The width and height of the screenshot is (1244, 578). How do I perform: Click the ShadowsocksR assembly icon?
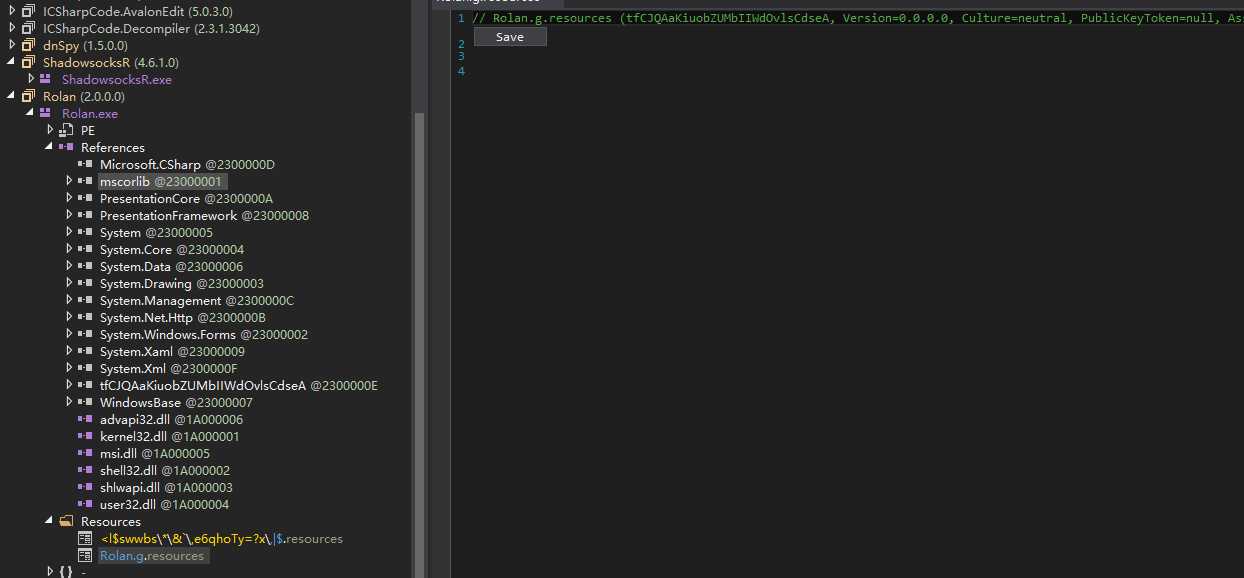pos(28,62)
